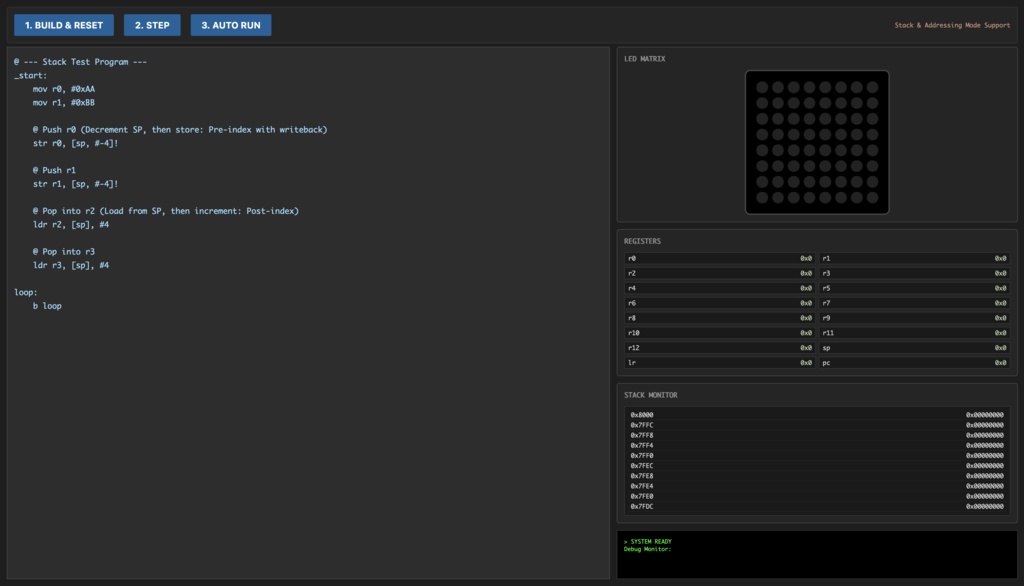Click stack address 0x7FEC row
The image size is (1024, 586).
pyautogui.click(x=817, y=466)
